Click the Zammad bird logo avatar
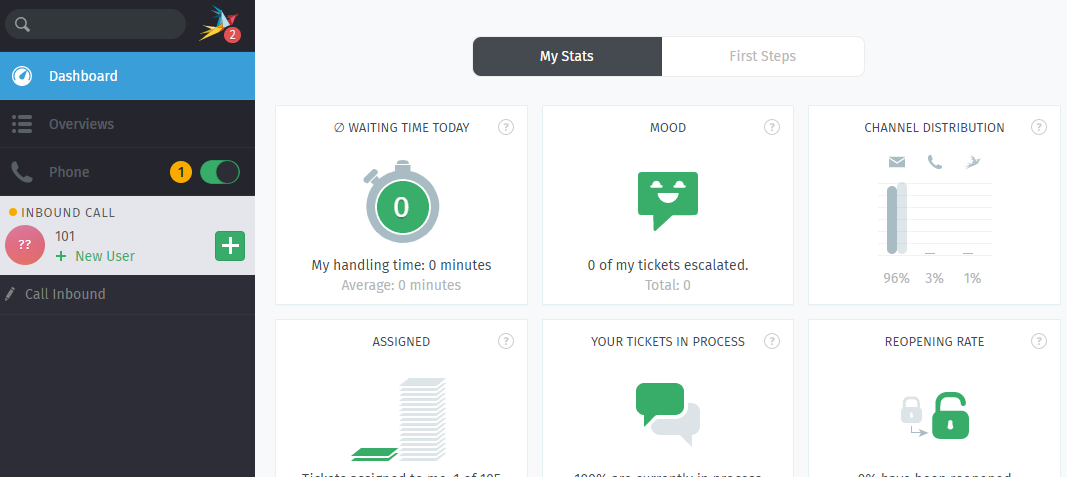The image size is (1067, 477). click(x=219, y=24)
